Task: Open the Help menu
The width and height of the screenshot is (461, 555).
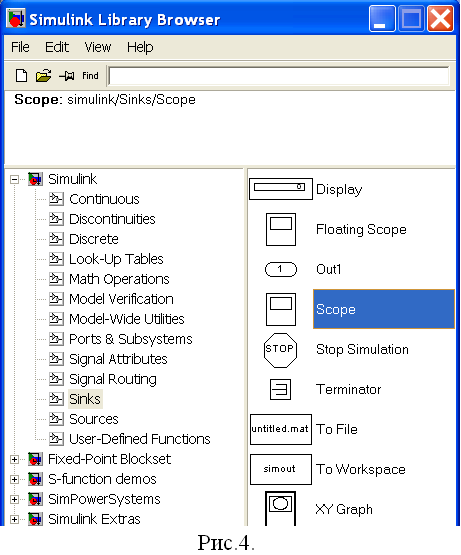Action: [x=140, y=47]
